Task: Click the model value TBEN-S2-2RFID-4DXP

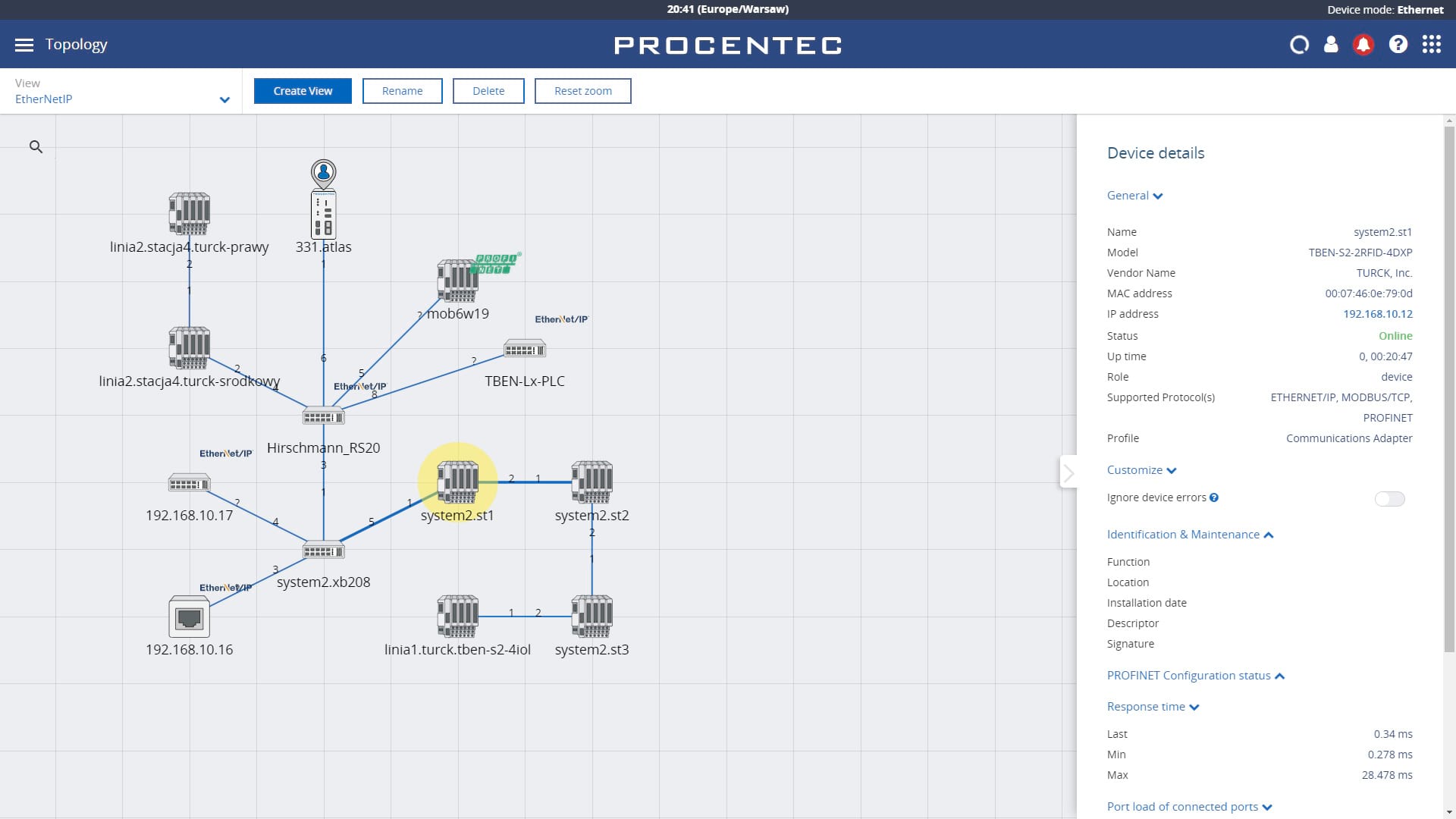Action: pos(1360,253)
